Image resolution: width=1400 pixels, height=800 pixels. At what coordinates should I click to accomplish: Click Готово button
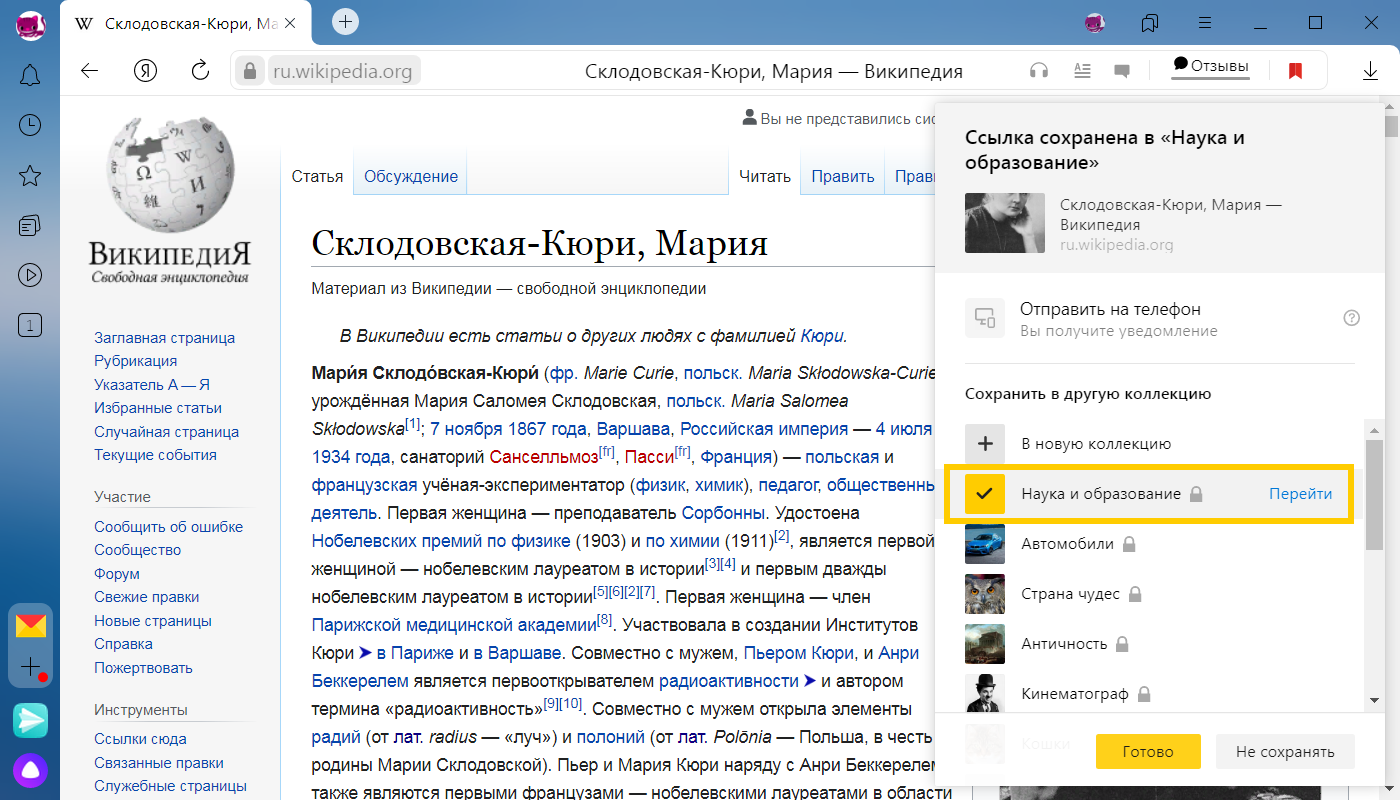(x=1147, y=751)
